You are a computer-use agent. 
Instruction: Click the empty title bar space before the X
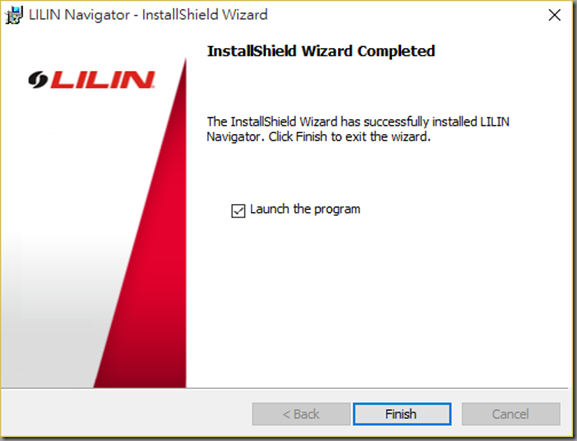pos(405,15)
